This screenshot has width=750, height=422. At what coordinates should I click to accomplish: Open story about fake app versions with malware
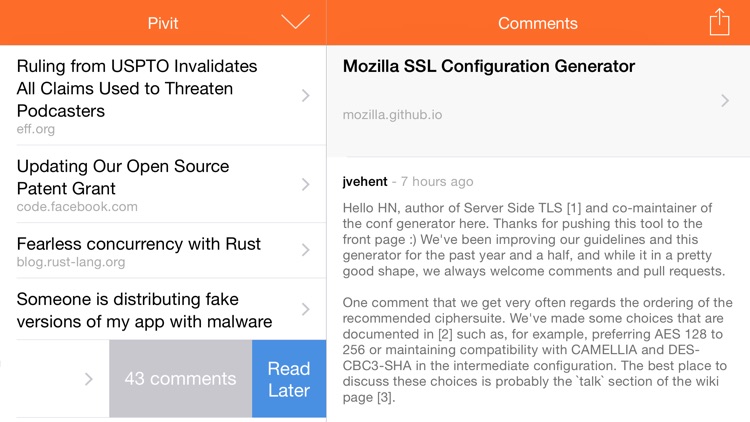tap(145, 310)
